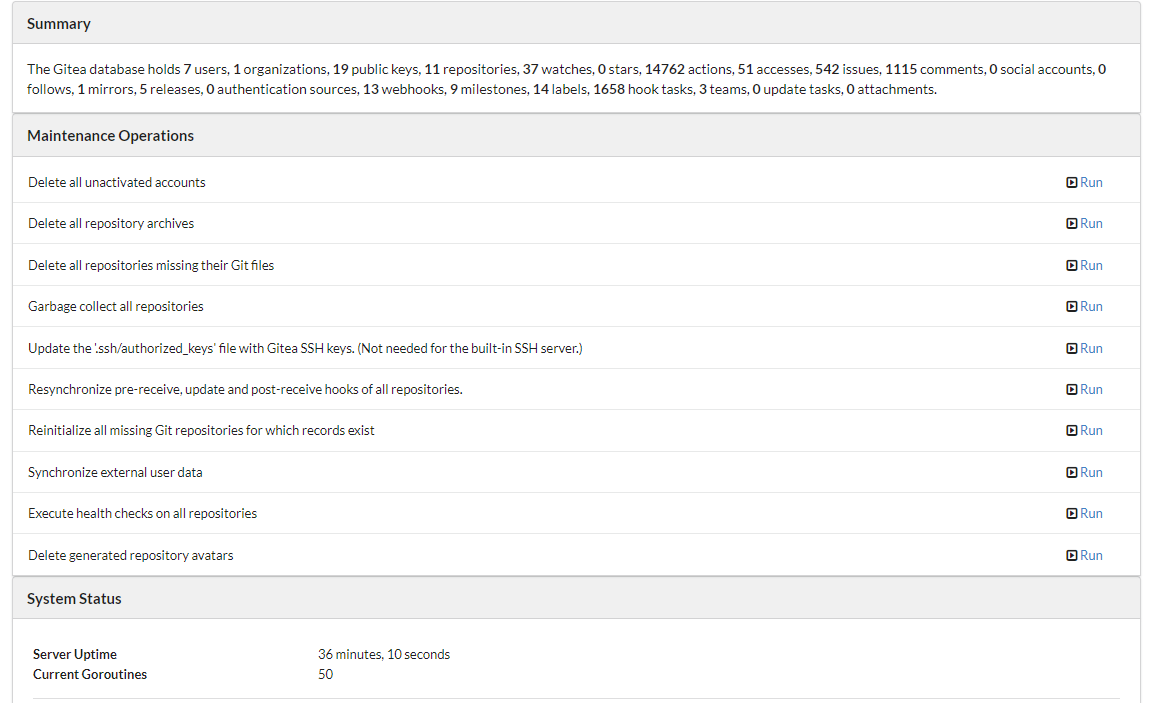This screenshot has height=703, width=1161.
Task: Run resynchronization of repository hooks
Action: point(1091,390)
